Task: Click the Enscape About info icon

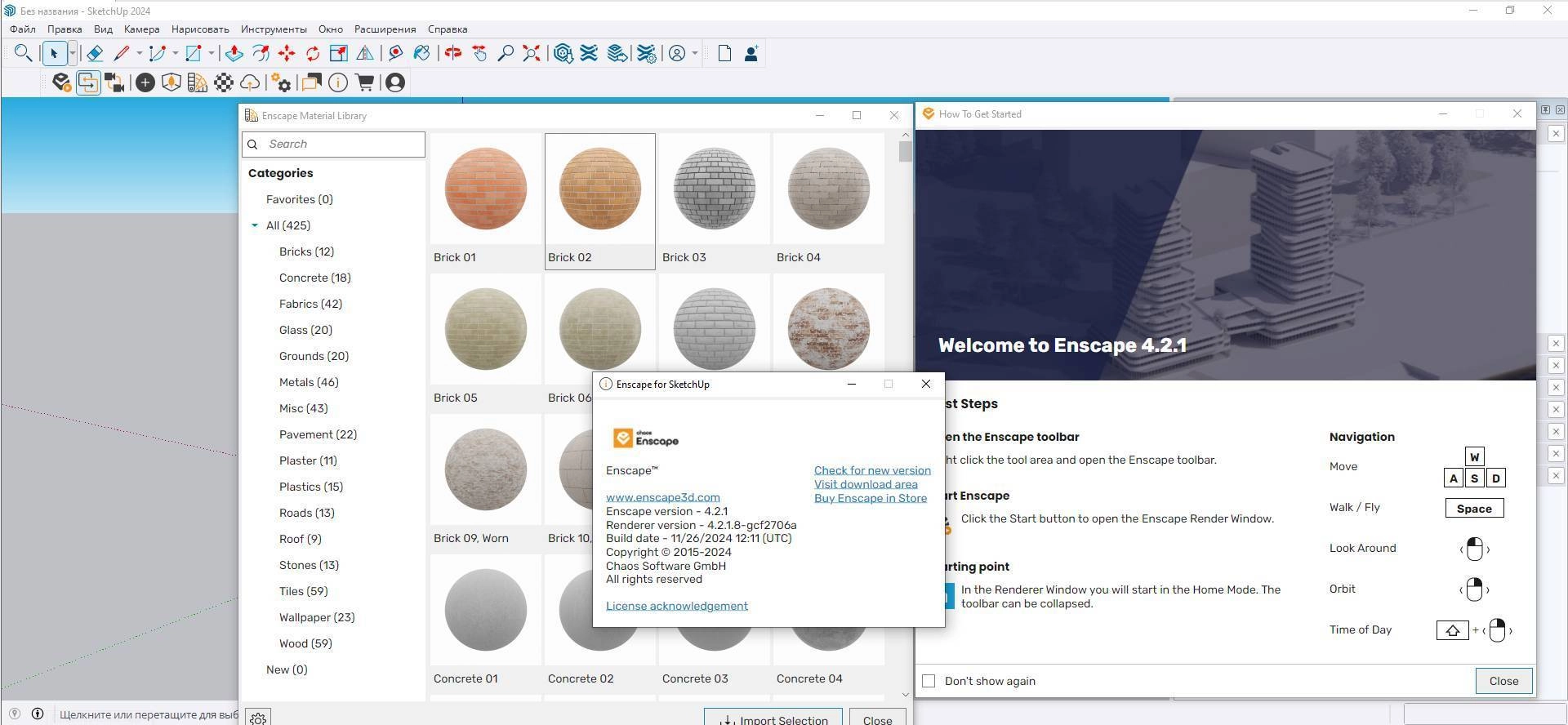Action: point(337,82)
